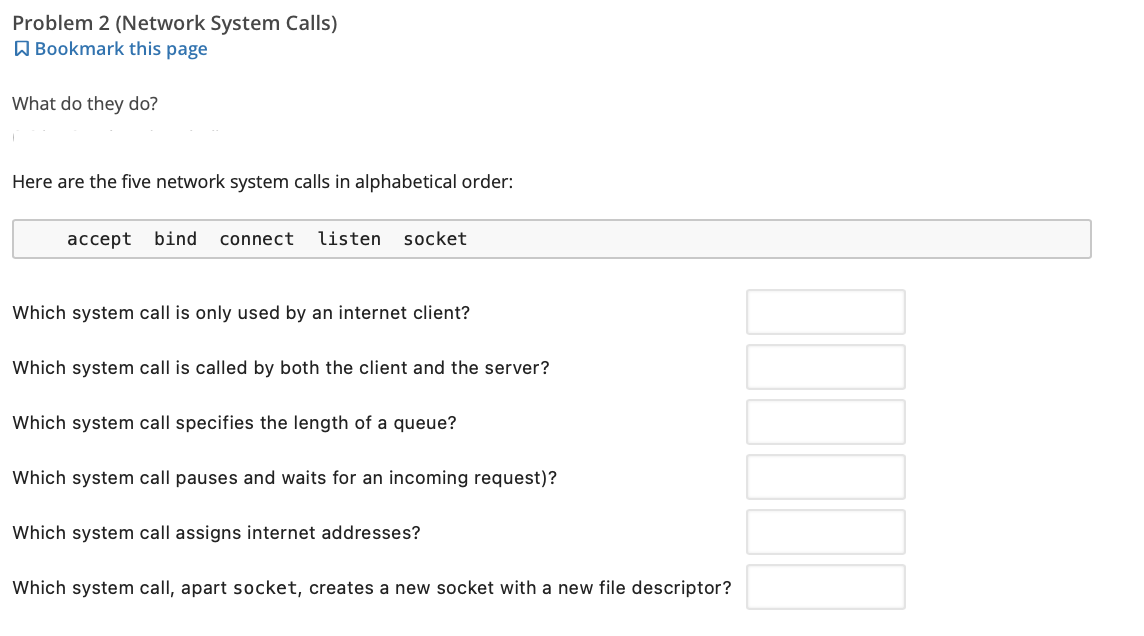This screenshot has height=636, width=1144.
Task: Click the gray system calls code block
Action: coord(550,238)
